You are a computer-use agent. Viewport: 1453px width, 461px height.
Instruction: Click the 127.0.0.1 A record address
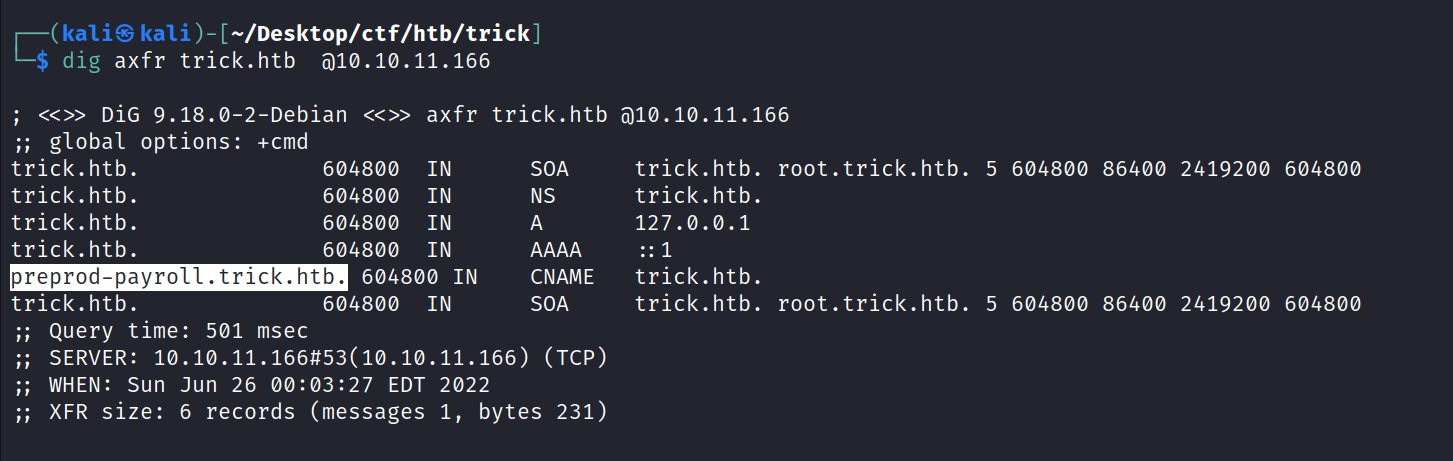coord(692,223)
